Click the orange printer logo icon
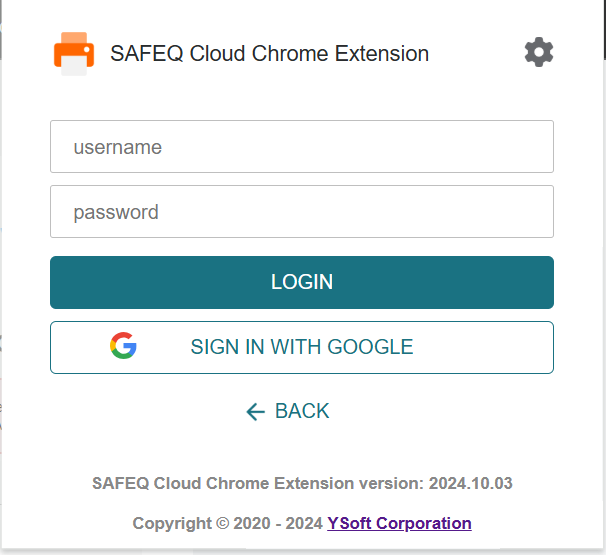 [74, 54]
